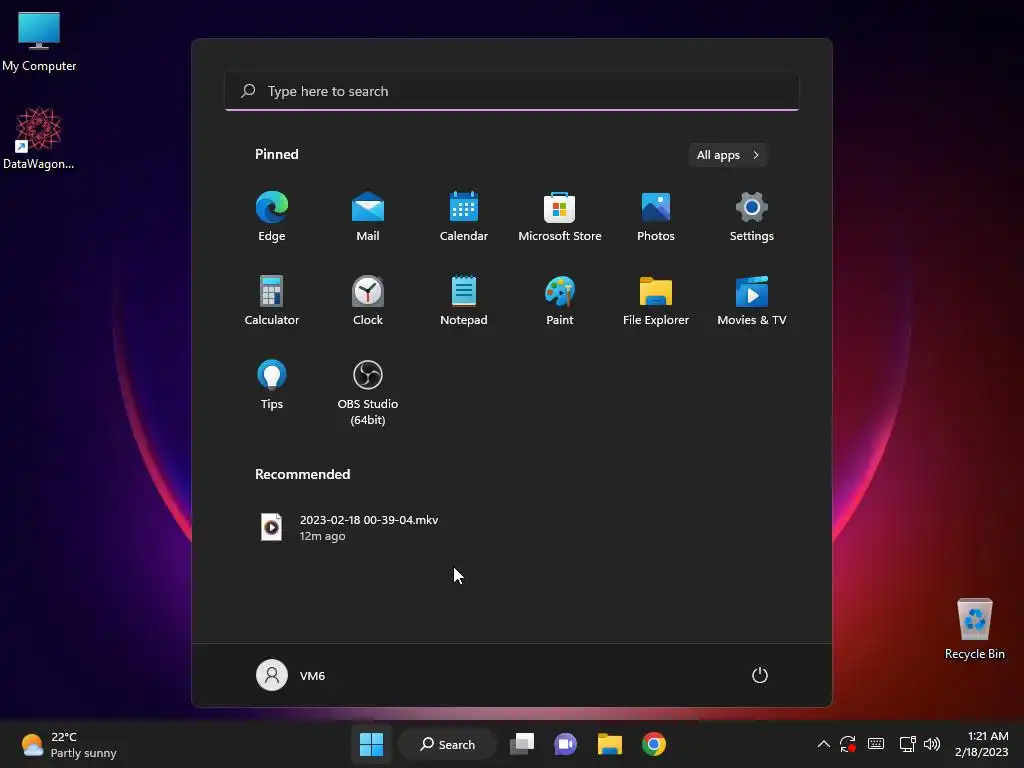Launch Google Chrome from the taskbar

(x=654, y=744)
